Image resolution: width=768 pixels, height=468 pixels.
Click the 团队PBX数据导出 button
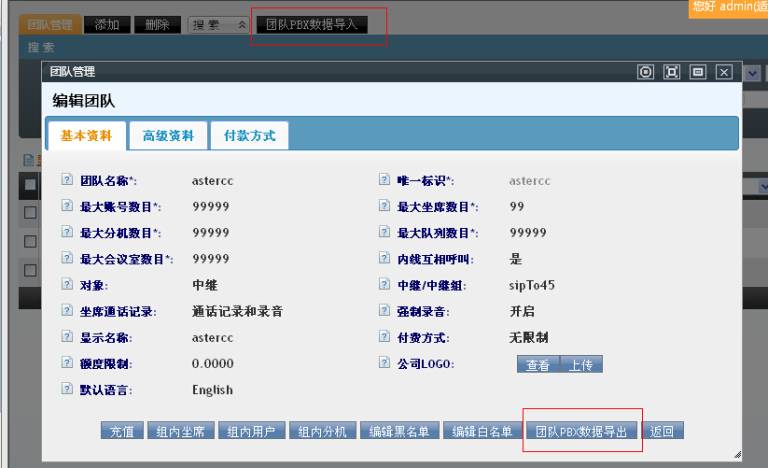pos(581,432)
